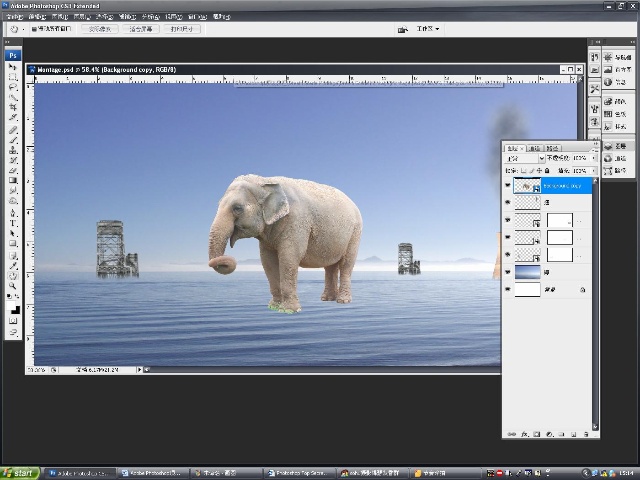Switch to the Channels tab
This screenshot has width=640, height=480.
click(534, 149)
